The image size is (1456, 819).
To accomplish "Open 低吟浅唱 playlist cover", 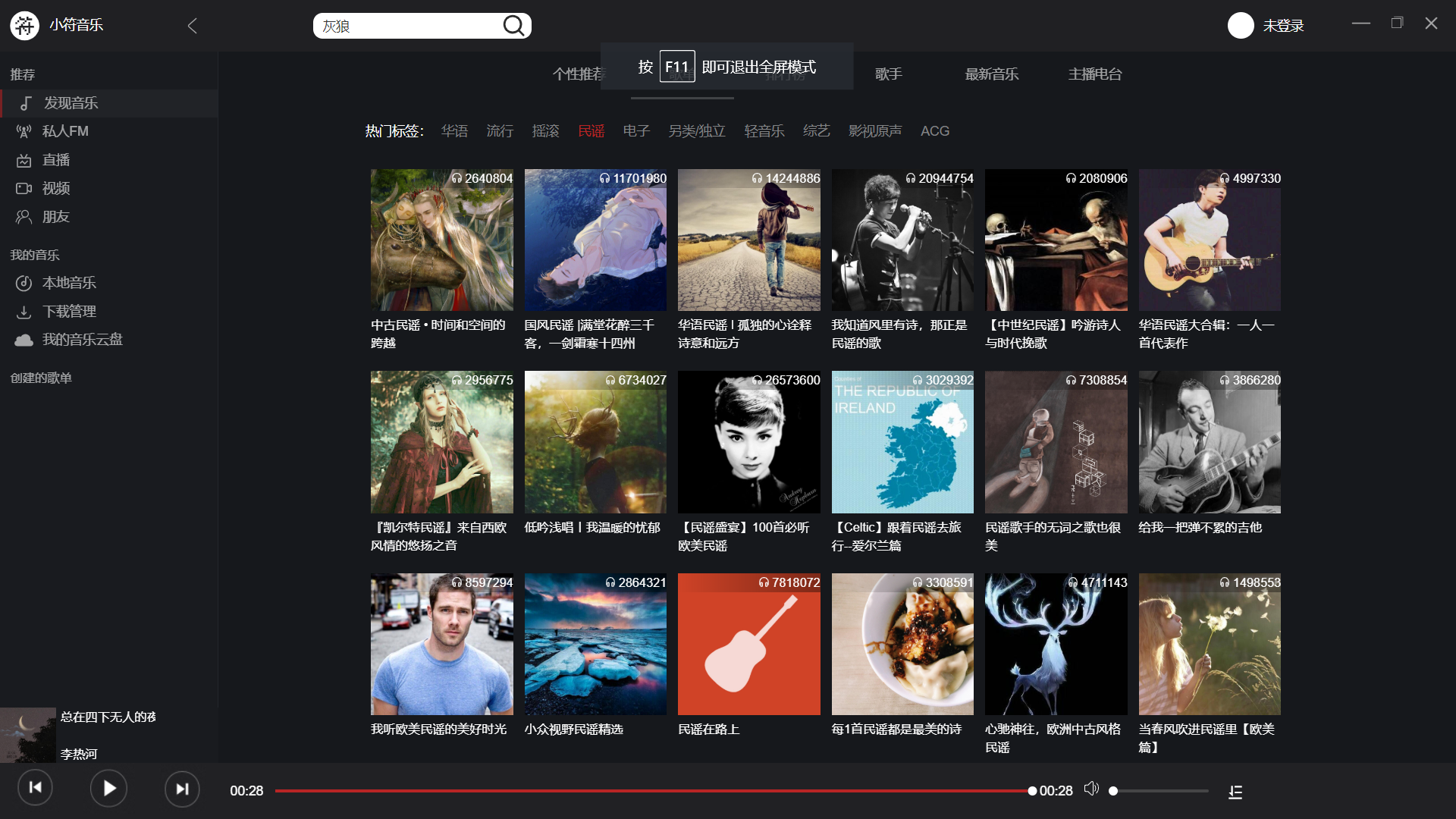I will [595, 442].
